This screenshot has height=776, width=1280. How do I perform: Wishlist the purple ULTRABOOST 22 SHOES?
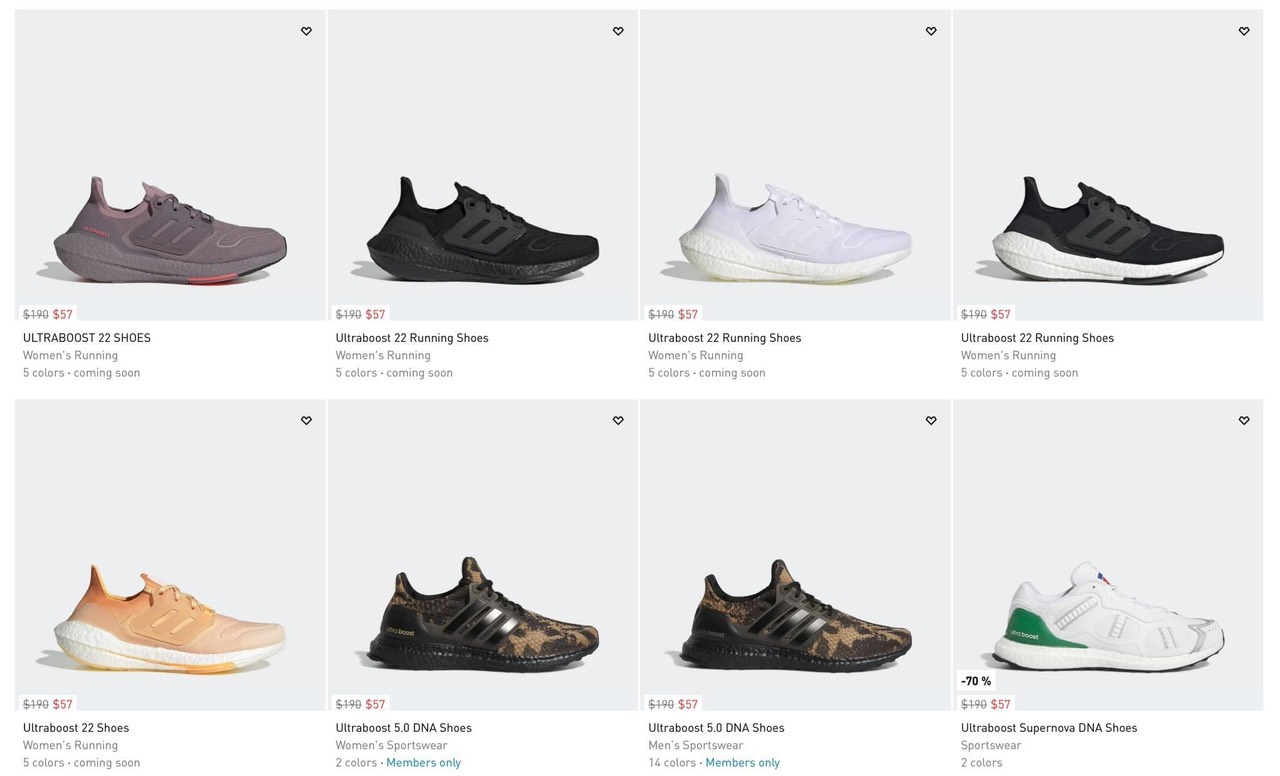coord(306,31)
